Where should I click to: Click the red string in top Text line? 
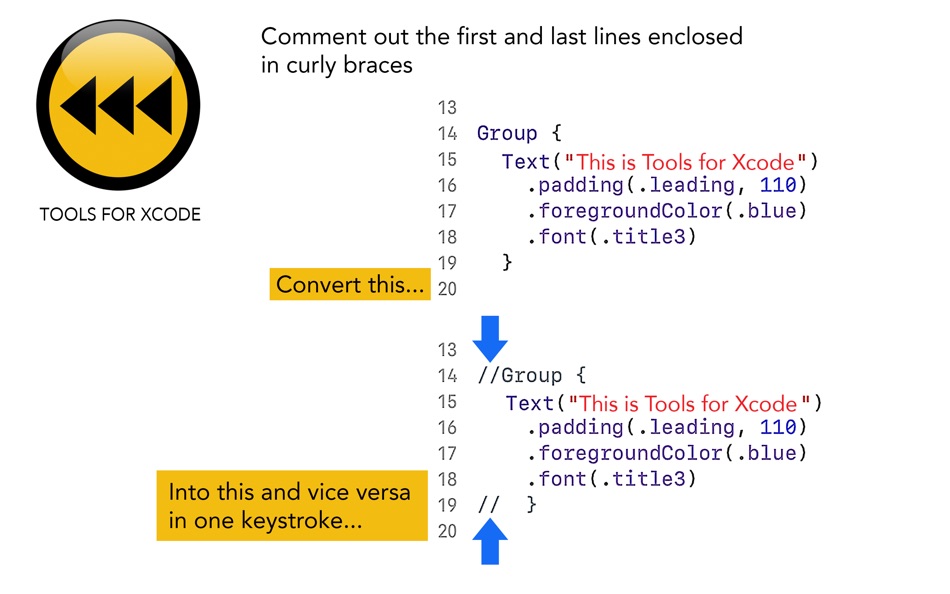pyautogui.click(x=685, y=162)
